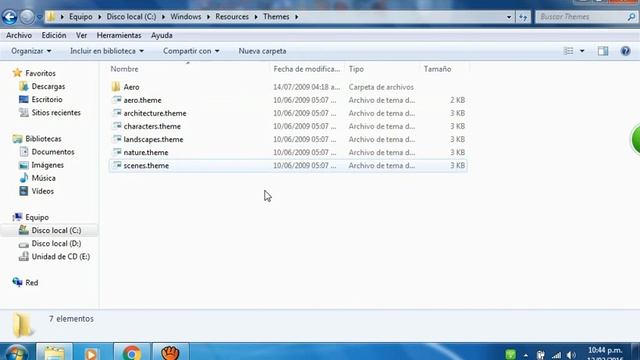
Task: Open the Archivo menu
Action: (x=19, y=36)
